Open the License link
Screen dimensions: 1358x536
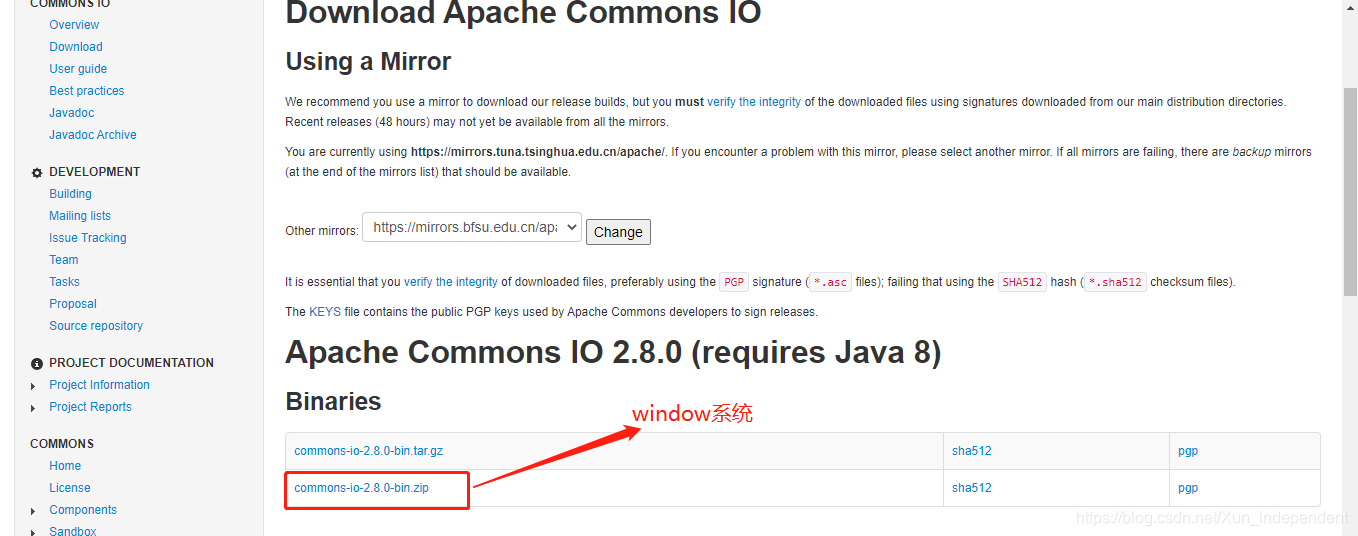pyautogui.click(x=70, y=488)
